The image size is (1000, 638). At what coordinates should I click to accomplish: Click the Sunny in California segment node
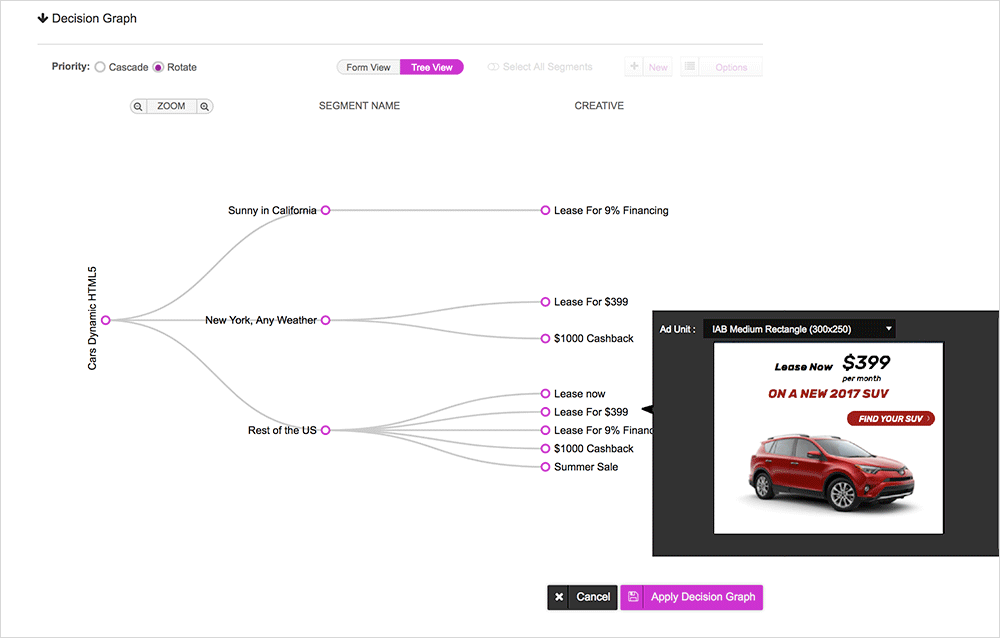(x=325, y=210)
